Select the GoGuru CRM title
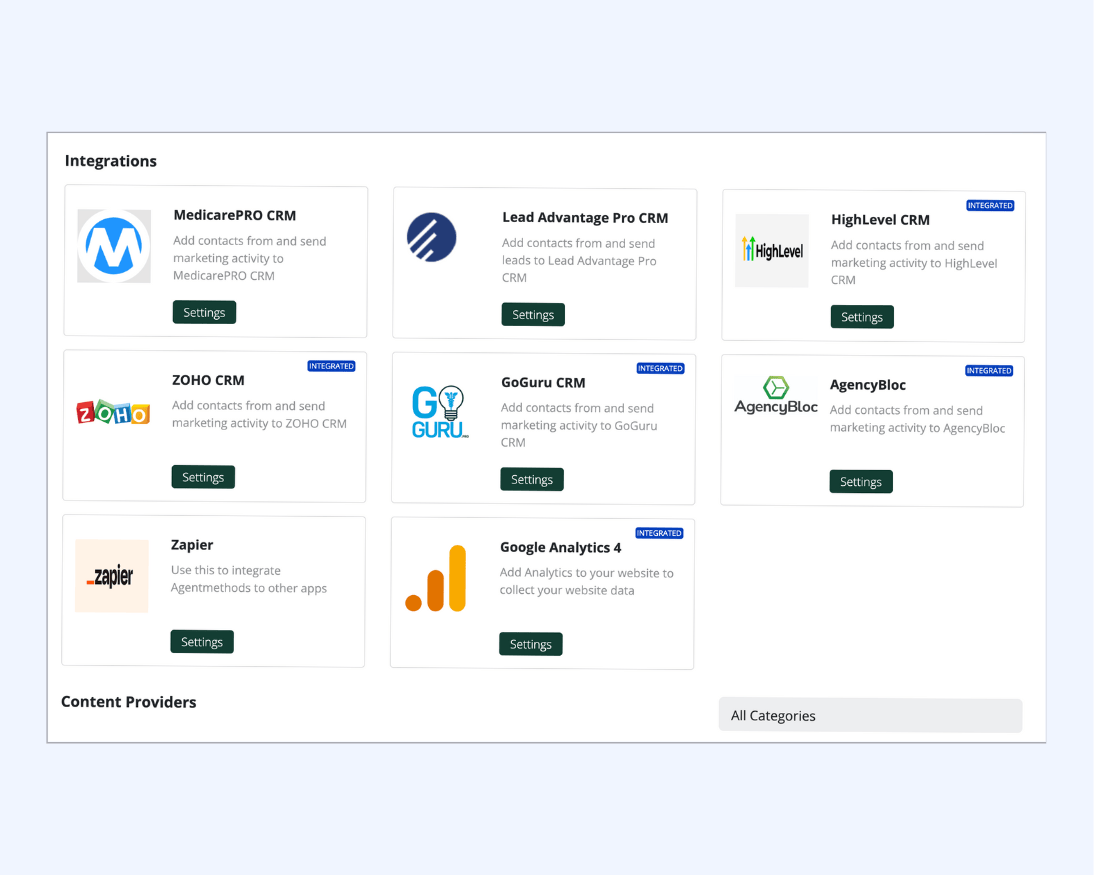This screenshot has width=1094, height=875. click(543, 382)
